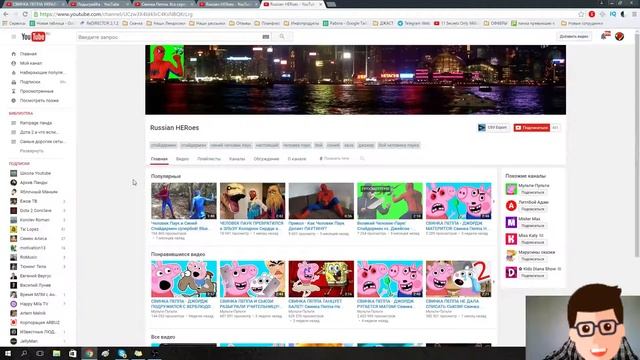Expand the library list with Развернуть
The height and width of the screenshot is (360, 640).
(31, 151)
